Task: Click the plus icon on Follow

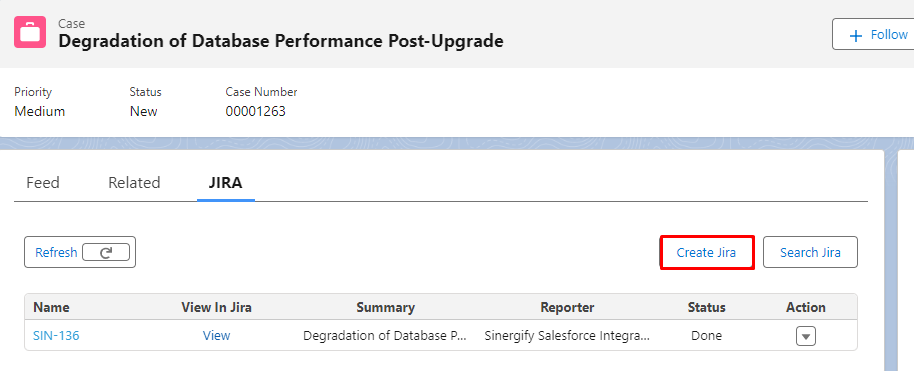Action: pos(856,36)
